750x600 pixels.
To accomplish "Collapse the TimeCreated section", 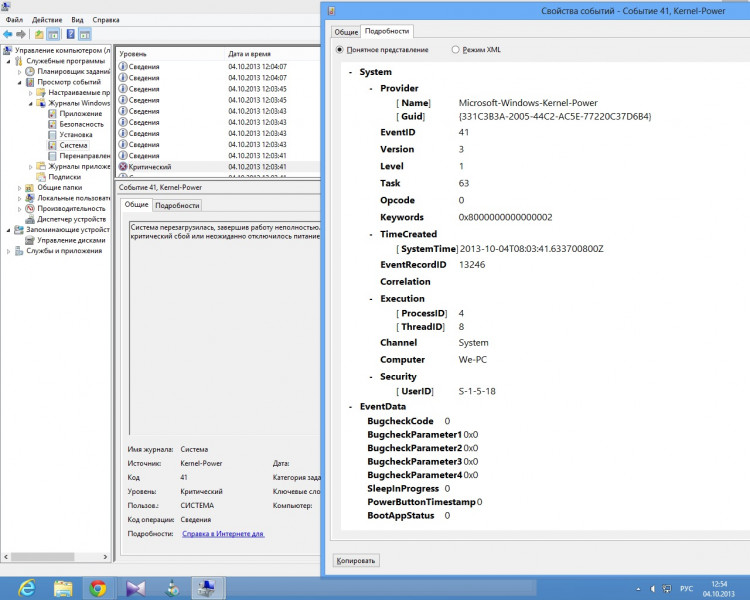I will click(x=371, y=234).
